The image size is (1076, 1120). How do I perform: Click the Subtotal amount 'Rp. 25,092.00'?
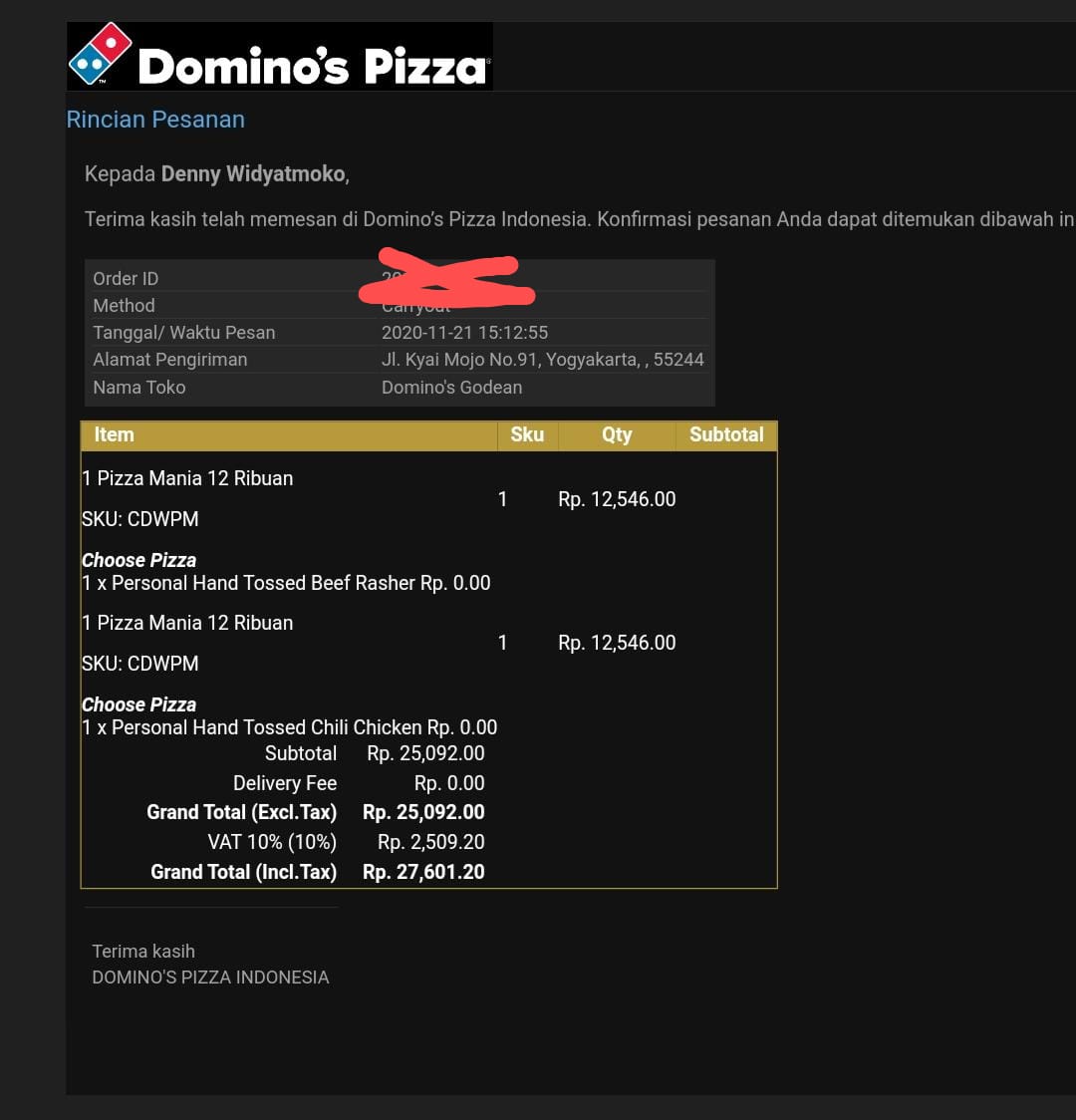425,753
